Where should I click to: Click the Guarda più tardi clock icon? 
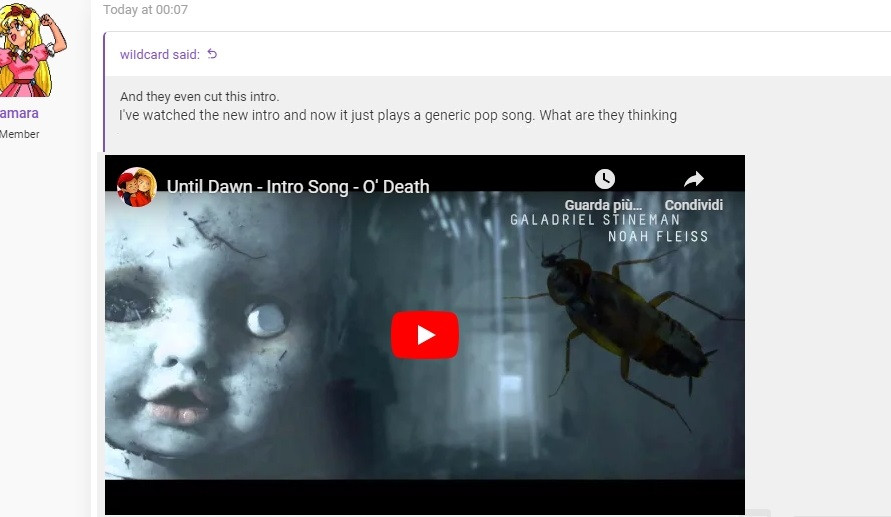pos(605,179)
